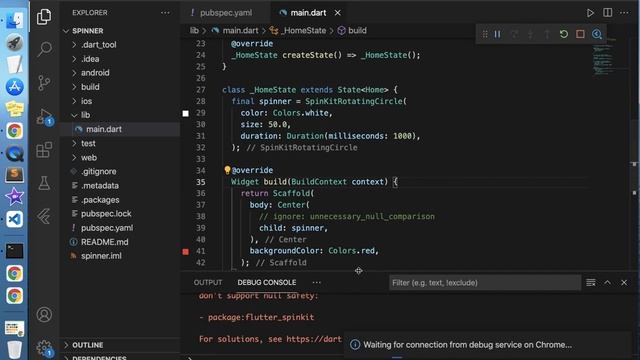The height and width of the screenshot is (360, 640).
Task: Open README.md in the file tree
Action: tap(120, 242)
